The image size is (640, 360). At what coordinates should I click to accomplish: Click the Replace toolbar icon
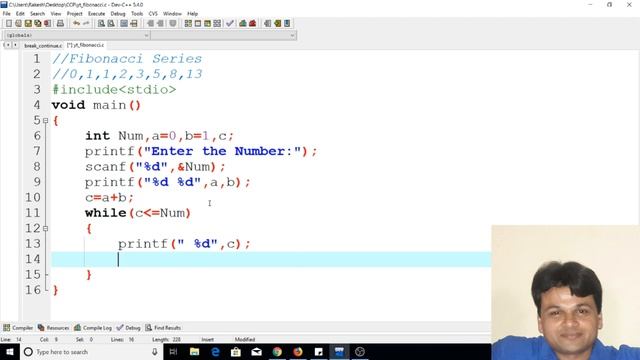pyautogui.click(x=111, y=24)
